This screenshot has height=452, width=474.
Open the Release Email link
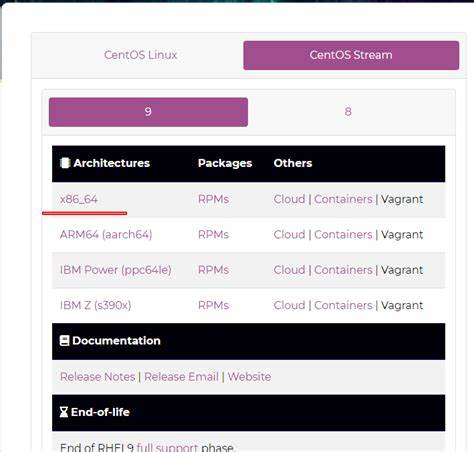tap(181, 377)
